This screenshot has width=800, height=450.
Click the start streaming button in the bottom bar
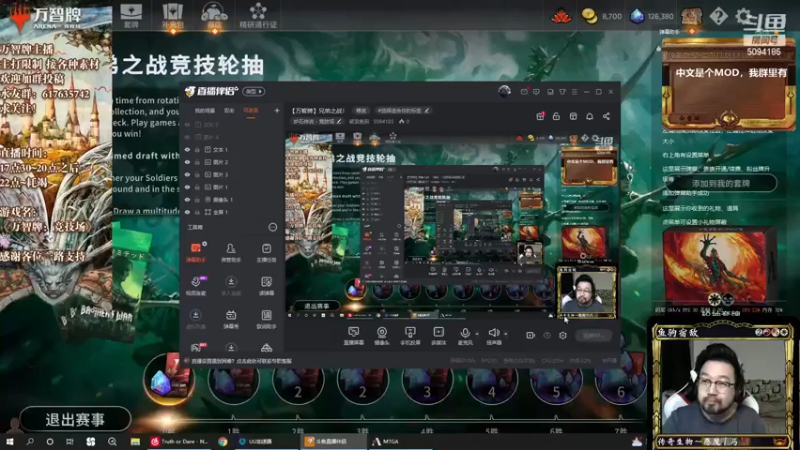(x=594, y=335)
